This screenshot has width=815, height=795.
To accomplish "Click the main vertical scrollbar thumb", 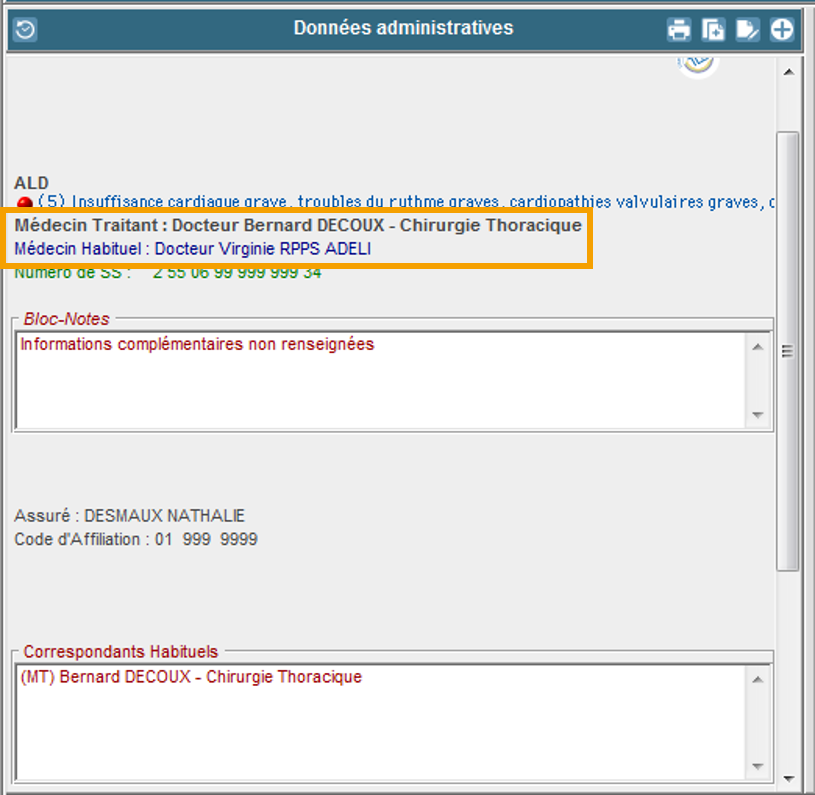I will point(788,350).
